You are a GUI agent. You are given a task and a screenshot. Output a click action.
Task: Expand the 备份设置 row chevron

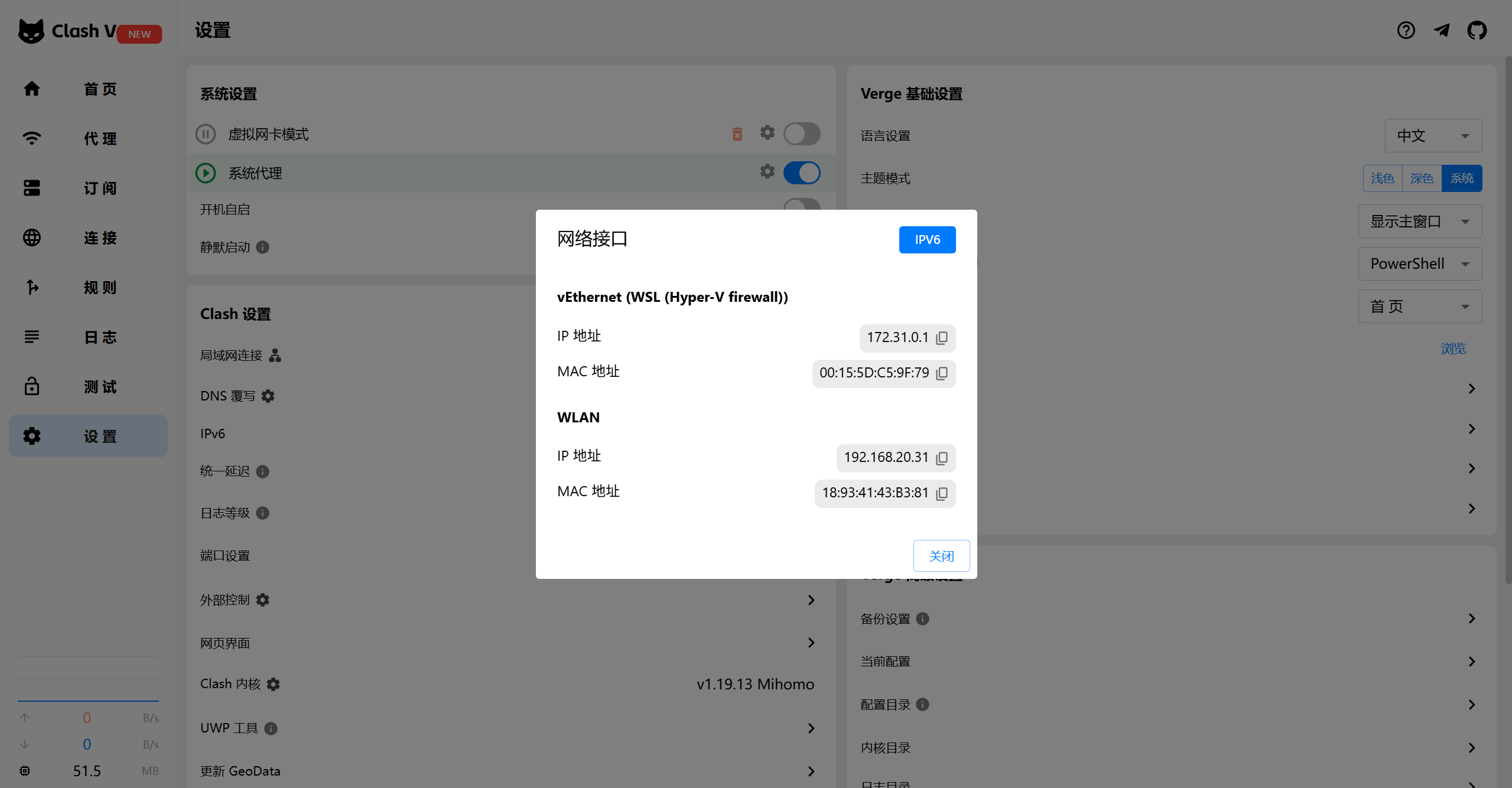coord(1471,618)
